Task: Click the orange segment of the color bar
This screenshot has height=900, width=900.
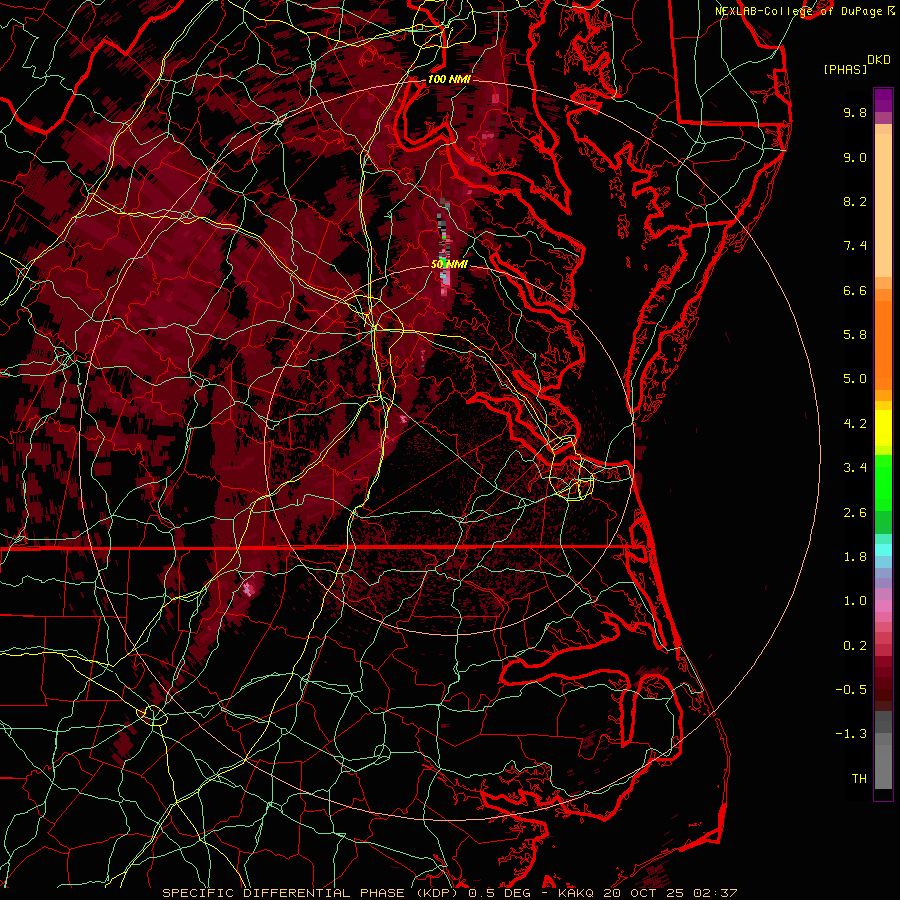Action: click(x=883, y=344)
